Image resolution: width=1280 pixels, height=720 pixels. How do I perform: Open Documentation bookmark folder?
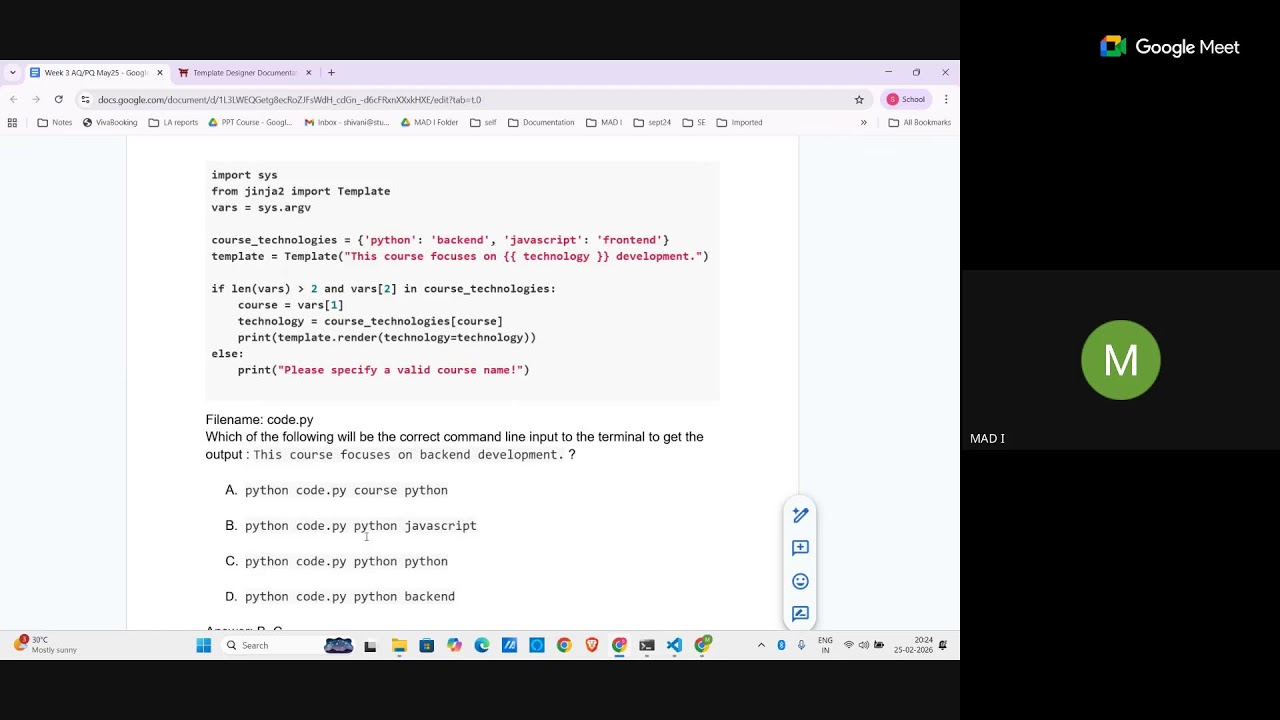[x=542, y=123]
